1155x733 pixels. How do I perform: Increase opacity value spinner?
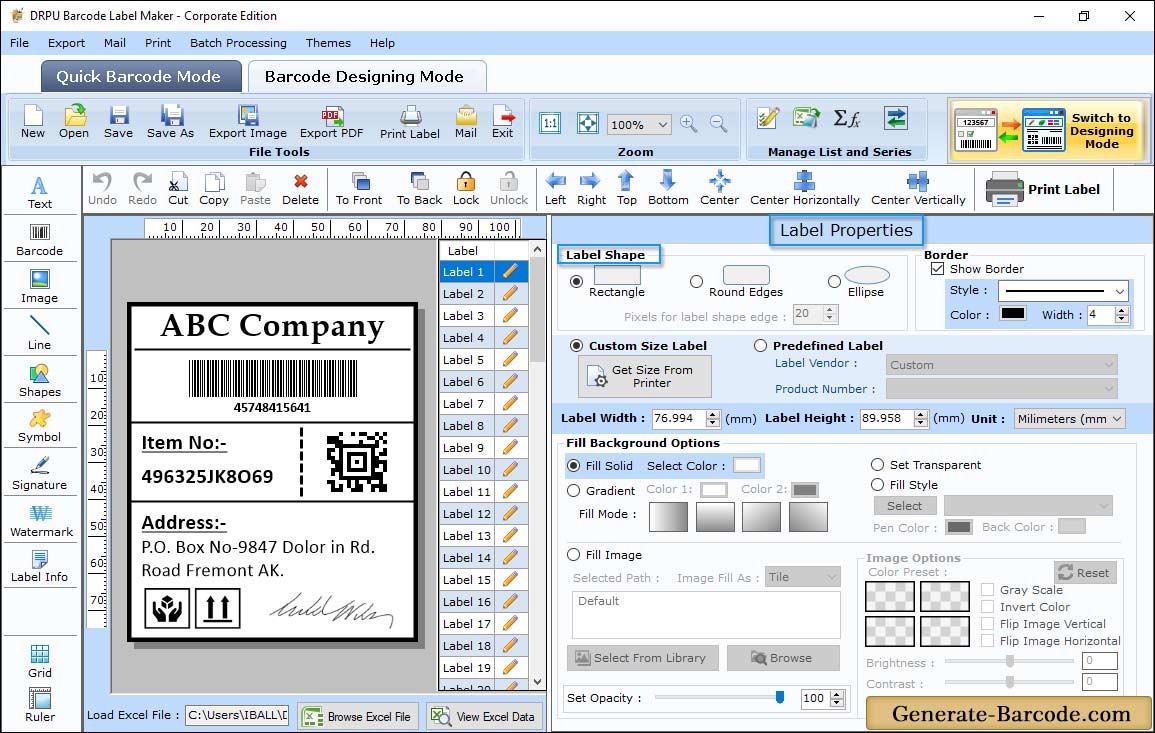837,694
